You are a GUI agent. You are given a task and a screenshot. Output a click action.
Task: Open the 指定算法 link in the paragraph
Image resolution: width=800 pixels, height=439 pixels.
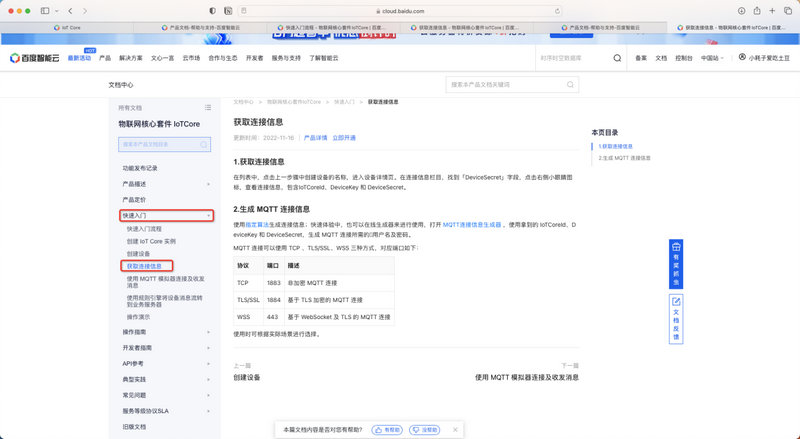point(257,225)
